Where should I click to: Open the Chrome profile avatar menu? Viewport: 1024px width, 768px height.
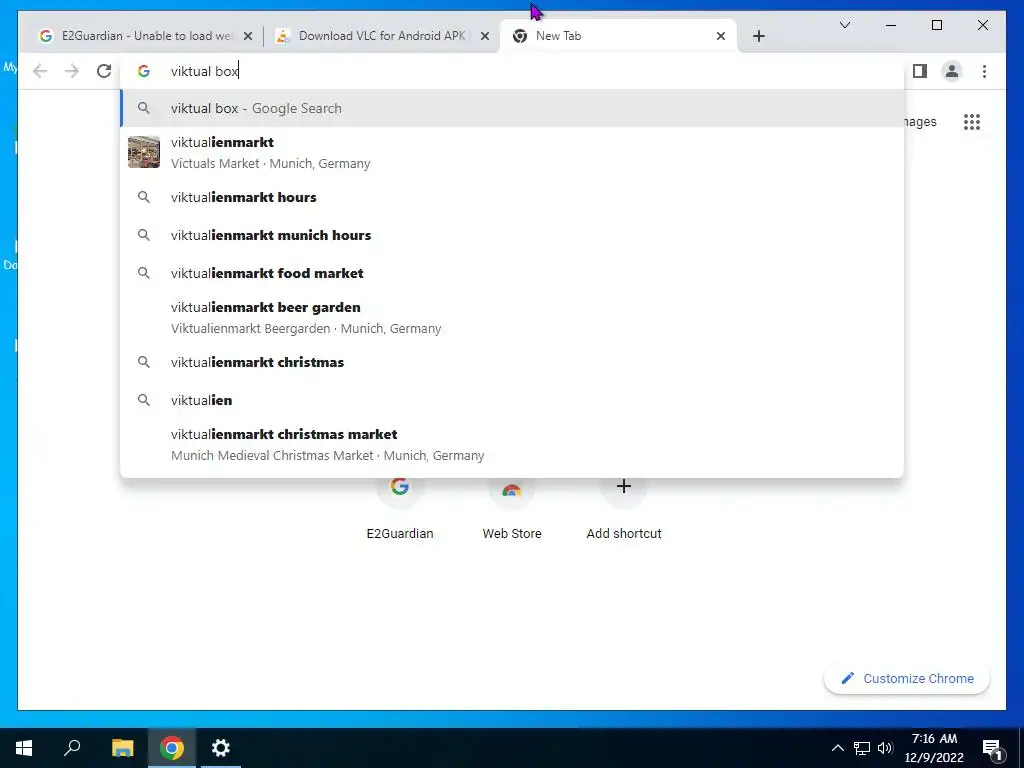click(952, 71)
